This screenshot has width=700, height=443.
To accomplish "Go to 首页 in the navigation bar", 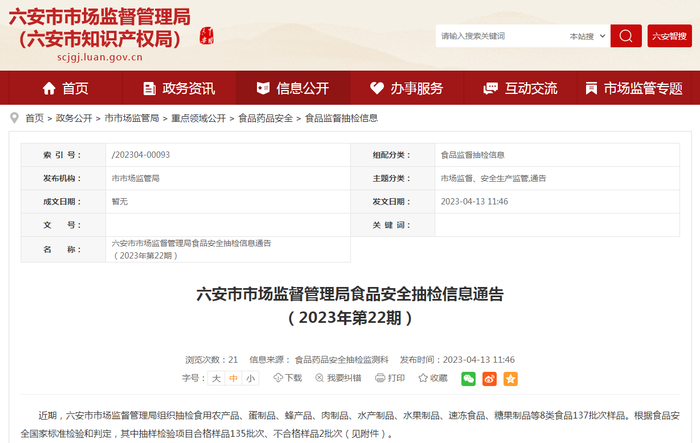I will coord(65,88).
